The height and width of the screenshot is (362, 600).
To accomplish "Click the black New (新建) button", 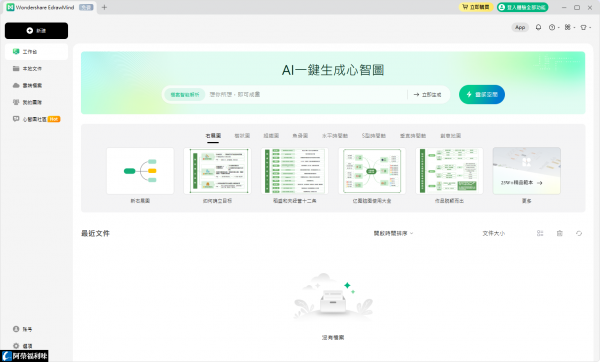I will click(36, 31).
